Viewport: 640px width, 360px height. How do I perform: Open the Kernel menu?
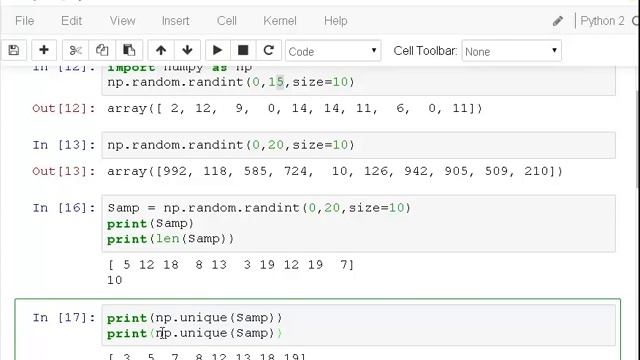[x=280, y=21]
